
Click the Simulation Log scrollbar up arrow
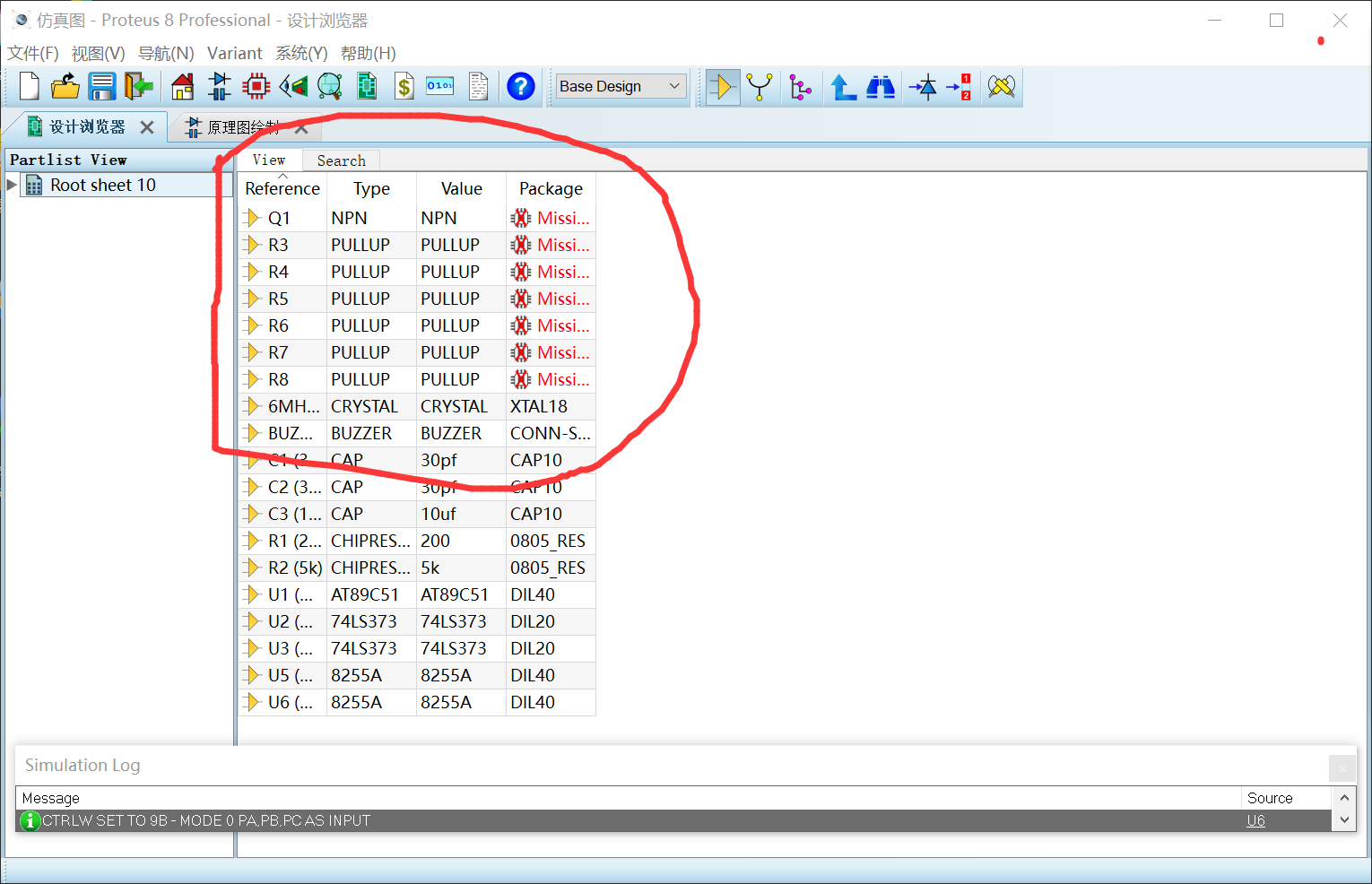point(1344,798)
